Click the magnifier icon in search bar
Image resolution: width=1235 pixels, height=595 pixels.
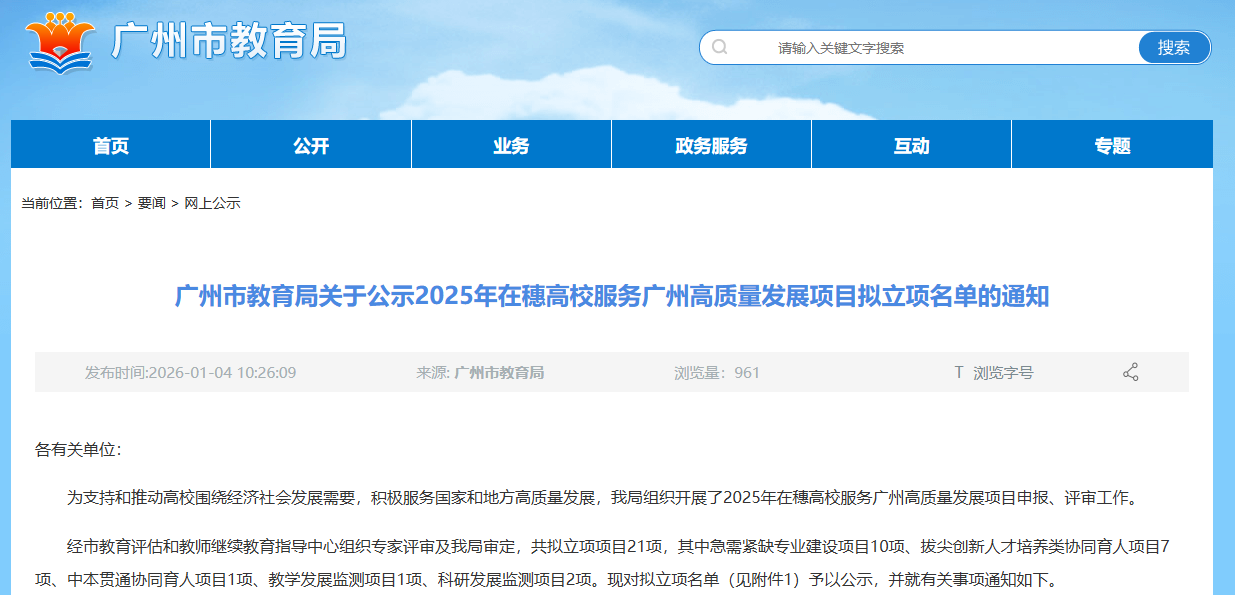point(719,47)
